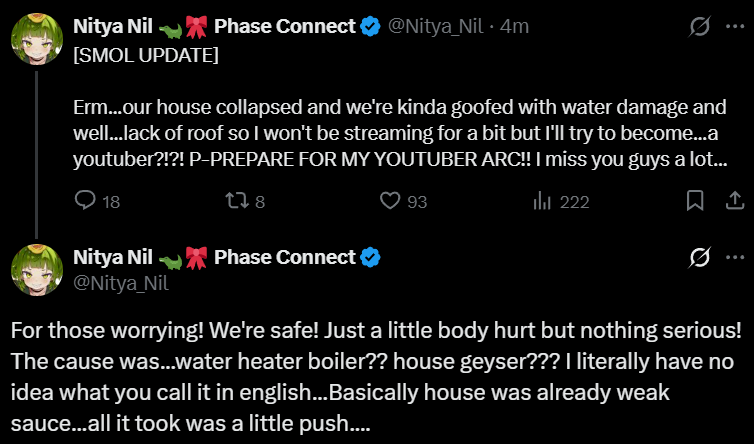Open more options menu on second tweet

pyautogui.click(x=735, y=257)
